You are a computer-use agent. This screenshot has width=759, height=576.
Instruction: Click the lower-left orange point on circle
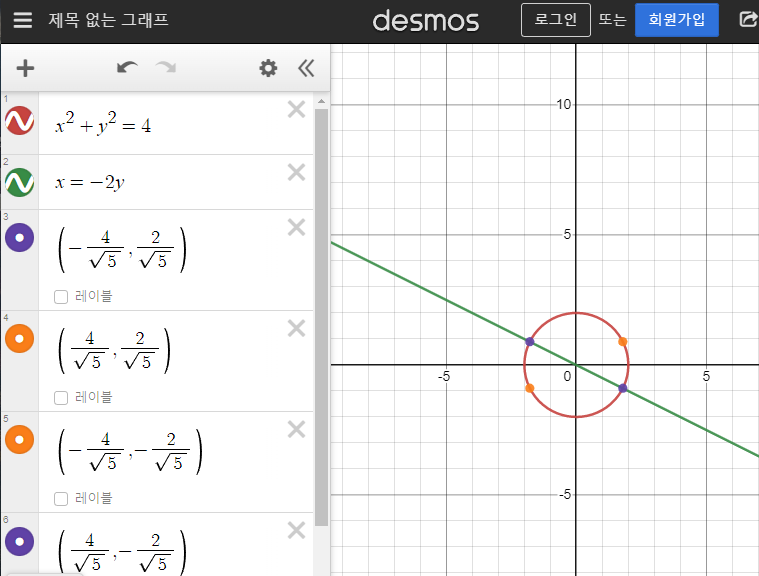click(x=530, y=388)
